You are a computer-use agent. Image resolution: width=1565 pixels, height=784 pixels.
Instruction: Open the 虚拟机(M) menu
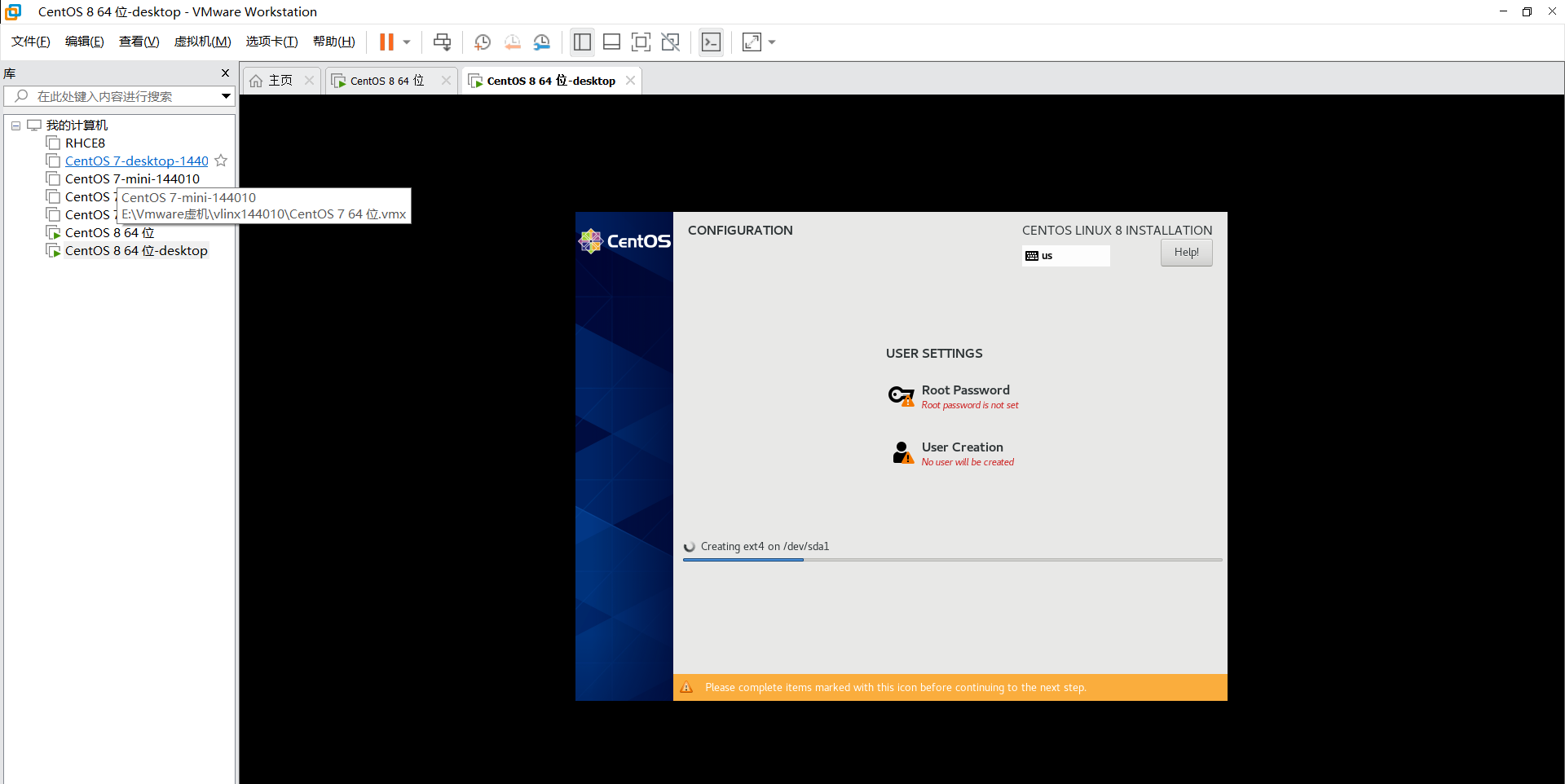[203, 42]
